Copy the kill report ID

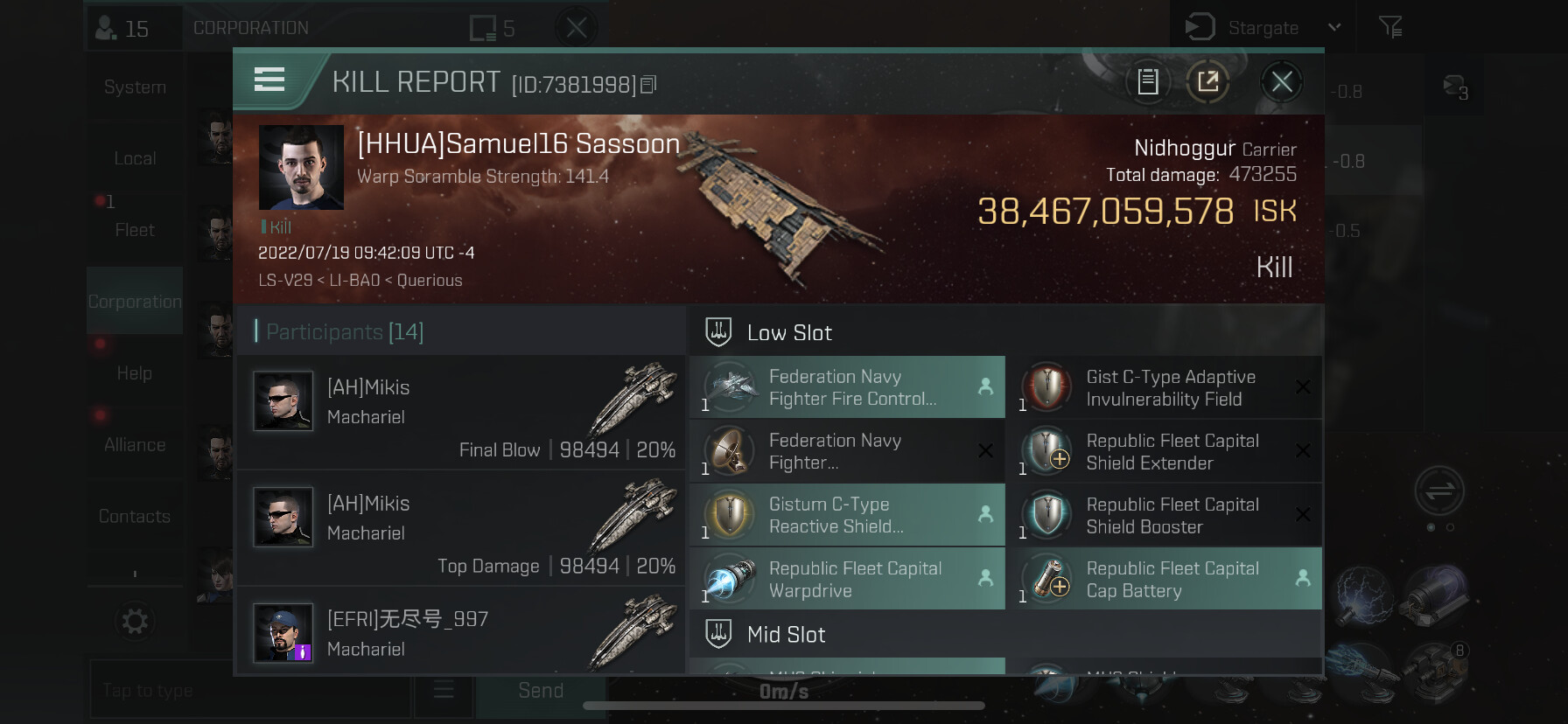point(648,85)
